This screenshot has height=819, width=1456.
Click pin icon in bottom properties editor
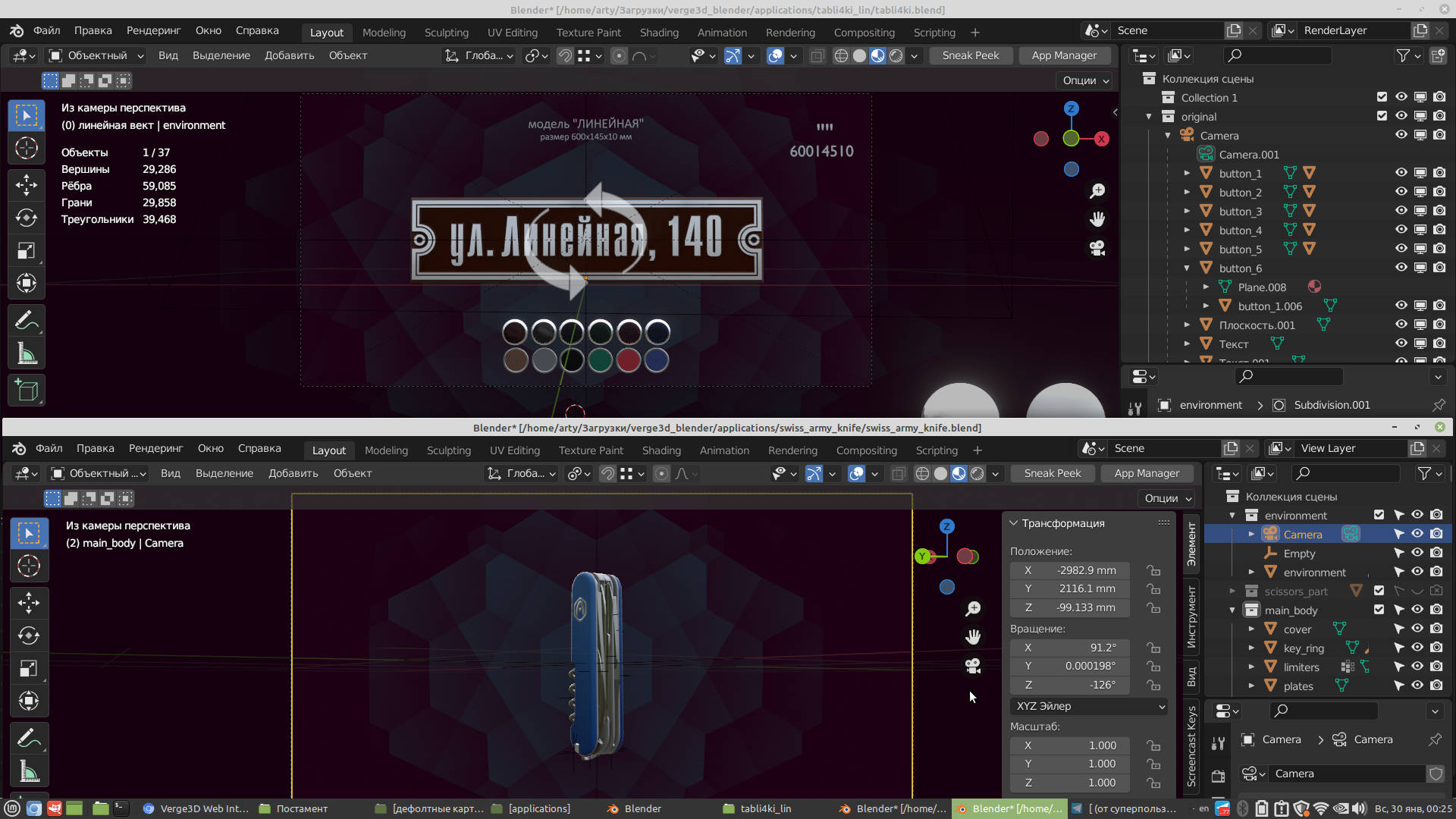(1435, 739)
